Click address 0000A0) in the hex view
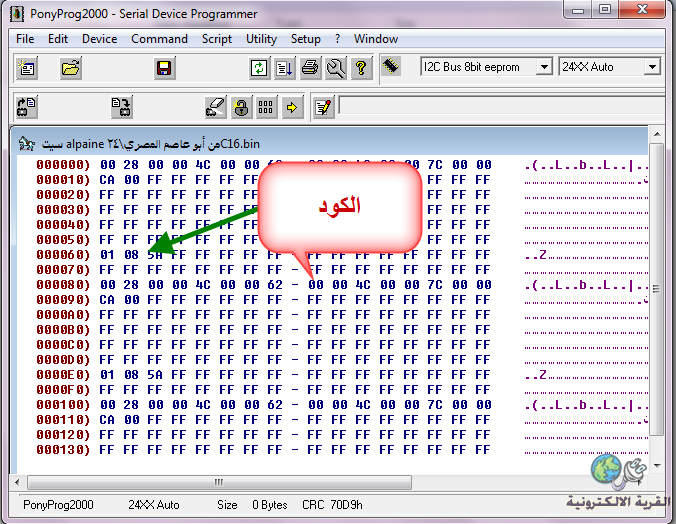The width and height of the screenshot is (676, 524). click(x=63, y=315)
